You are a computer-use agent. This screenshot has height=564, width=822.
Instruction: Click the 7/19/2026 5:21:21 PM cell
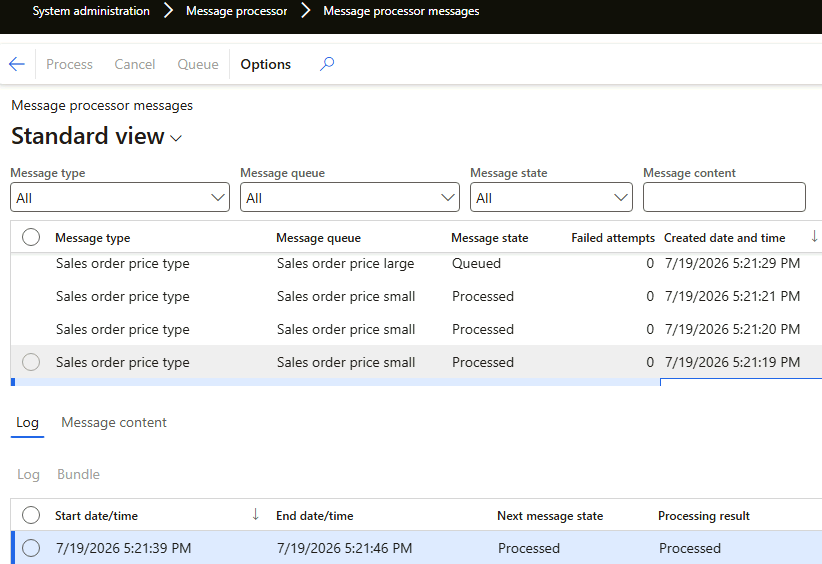[x=732, y=296]
